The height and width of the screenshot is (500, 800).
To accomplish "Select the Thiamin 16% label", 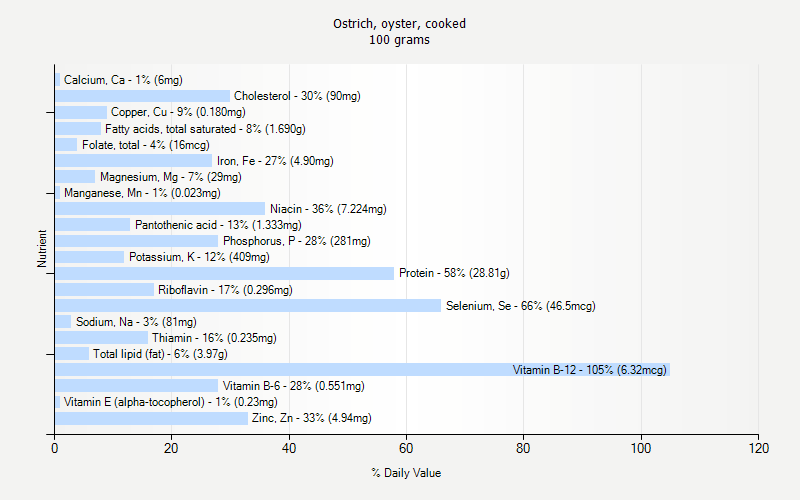I will [x=214, y=338].
